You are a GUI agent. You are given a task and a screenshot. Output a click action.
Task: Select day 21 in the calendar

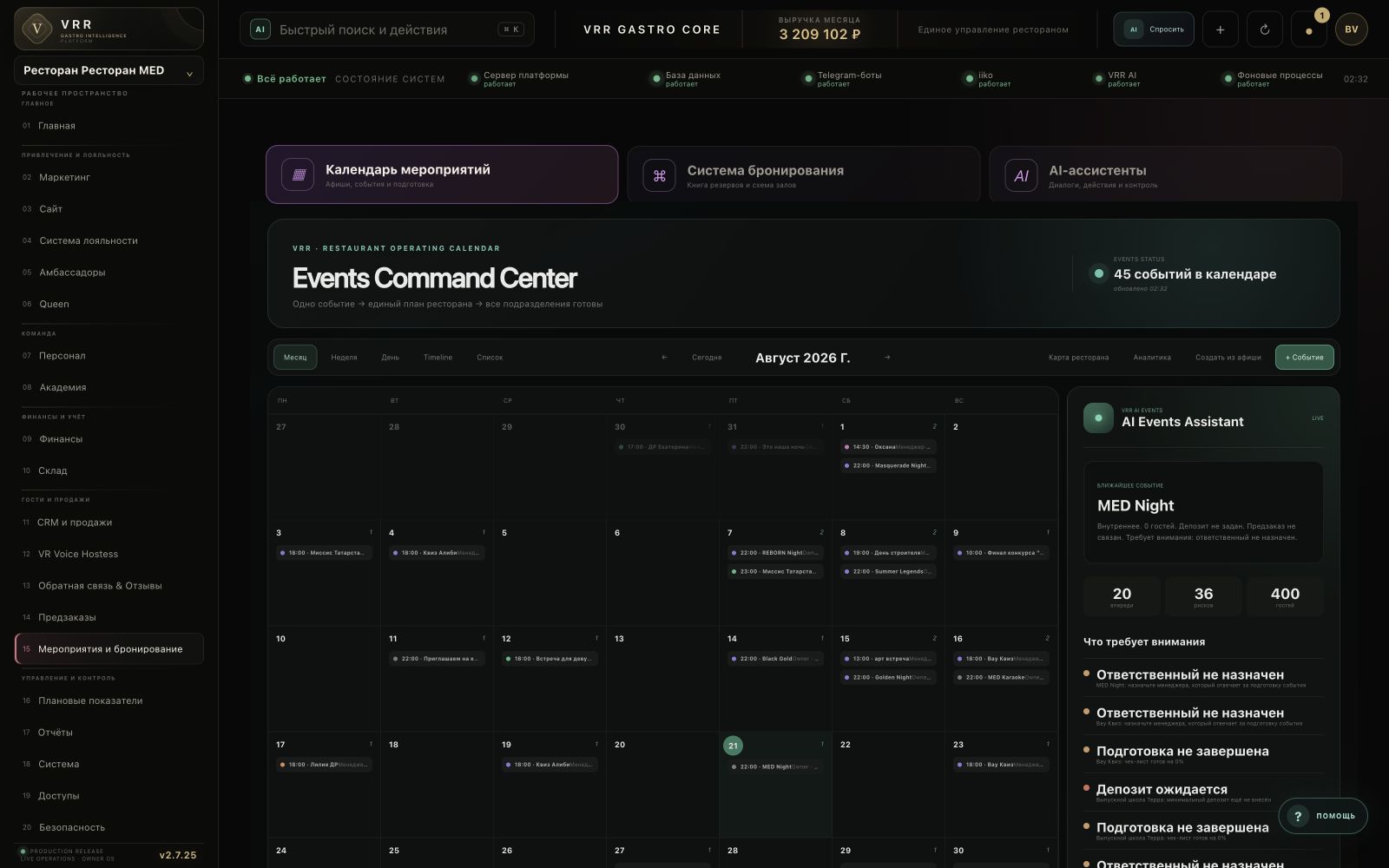tap(733, 746)
